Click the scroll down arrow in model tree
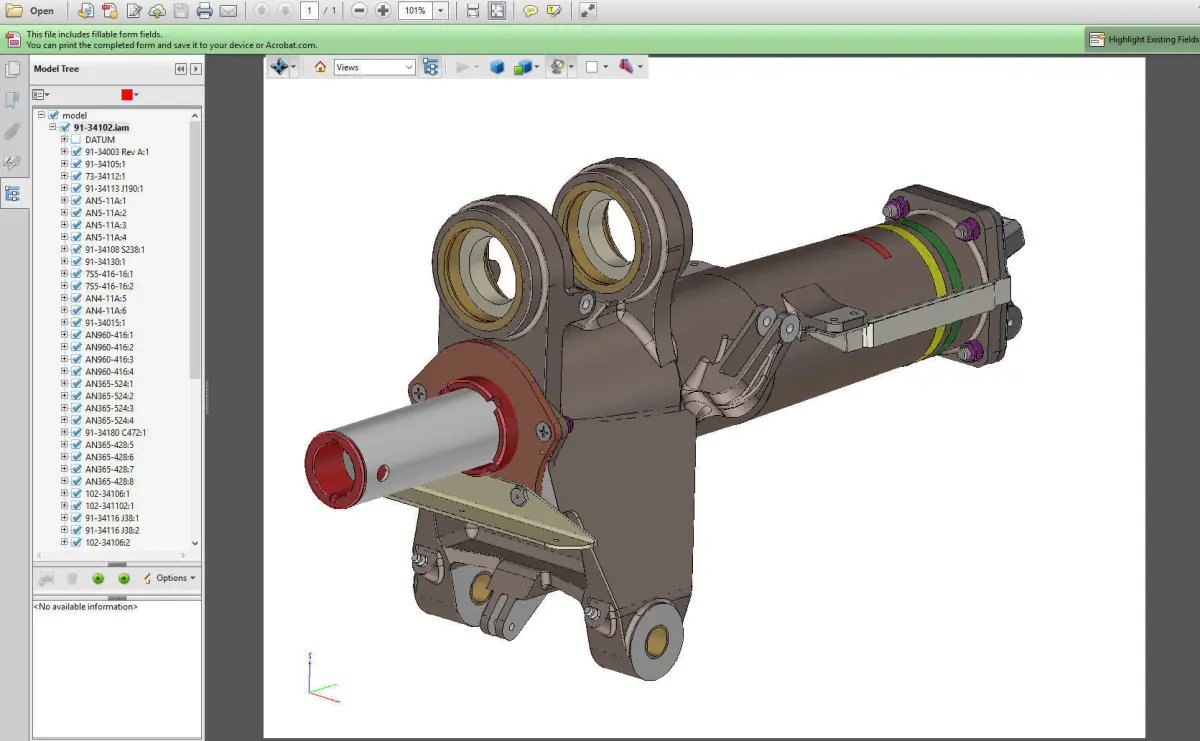1200x741 pixels. tap(195, 543)
